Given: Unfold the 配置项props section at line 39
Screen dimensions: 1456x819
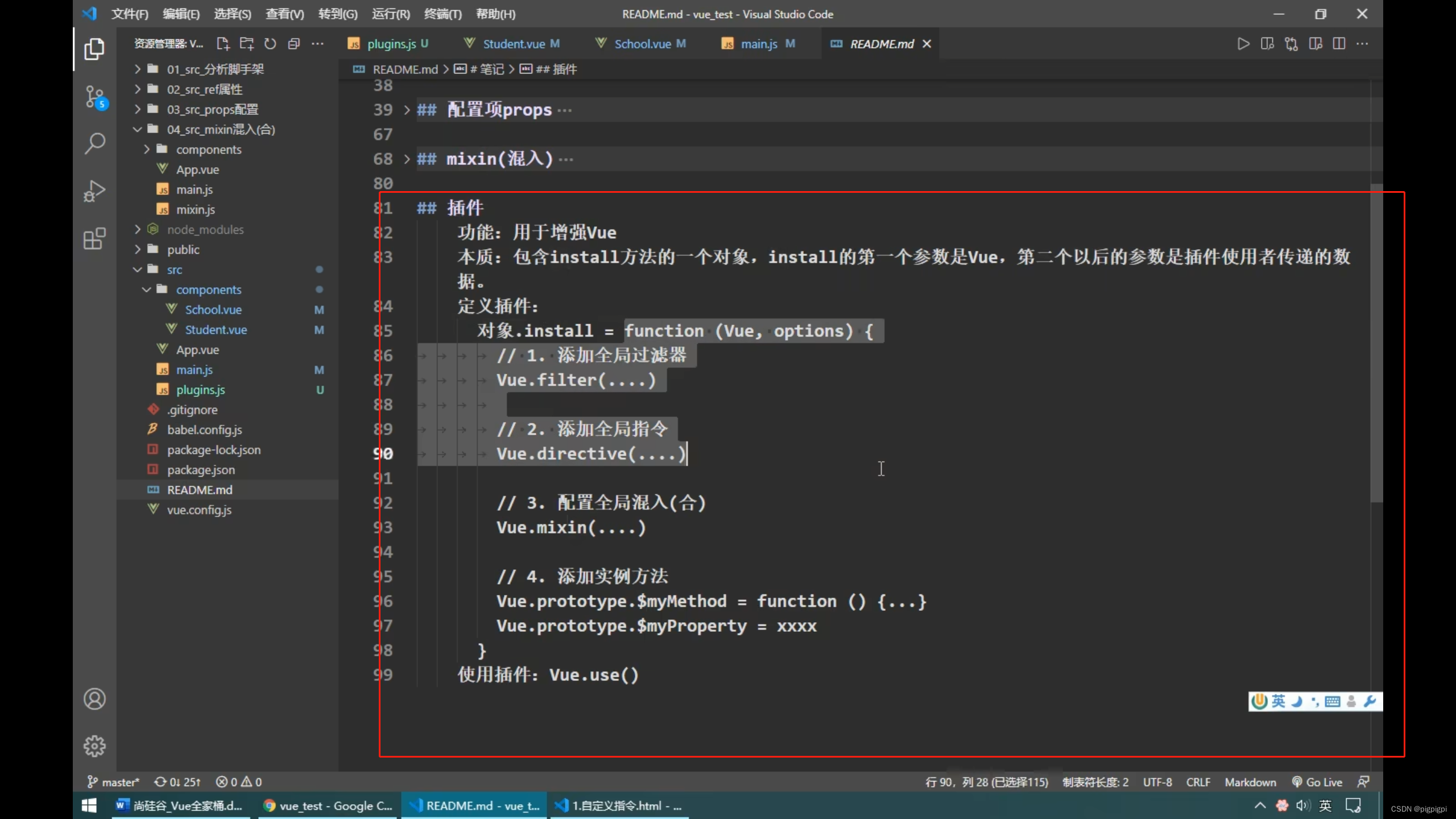Looking at the screenshot, I should 407,110.
